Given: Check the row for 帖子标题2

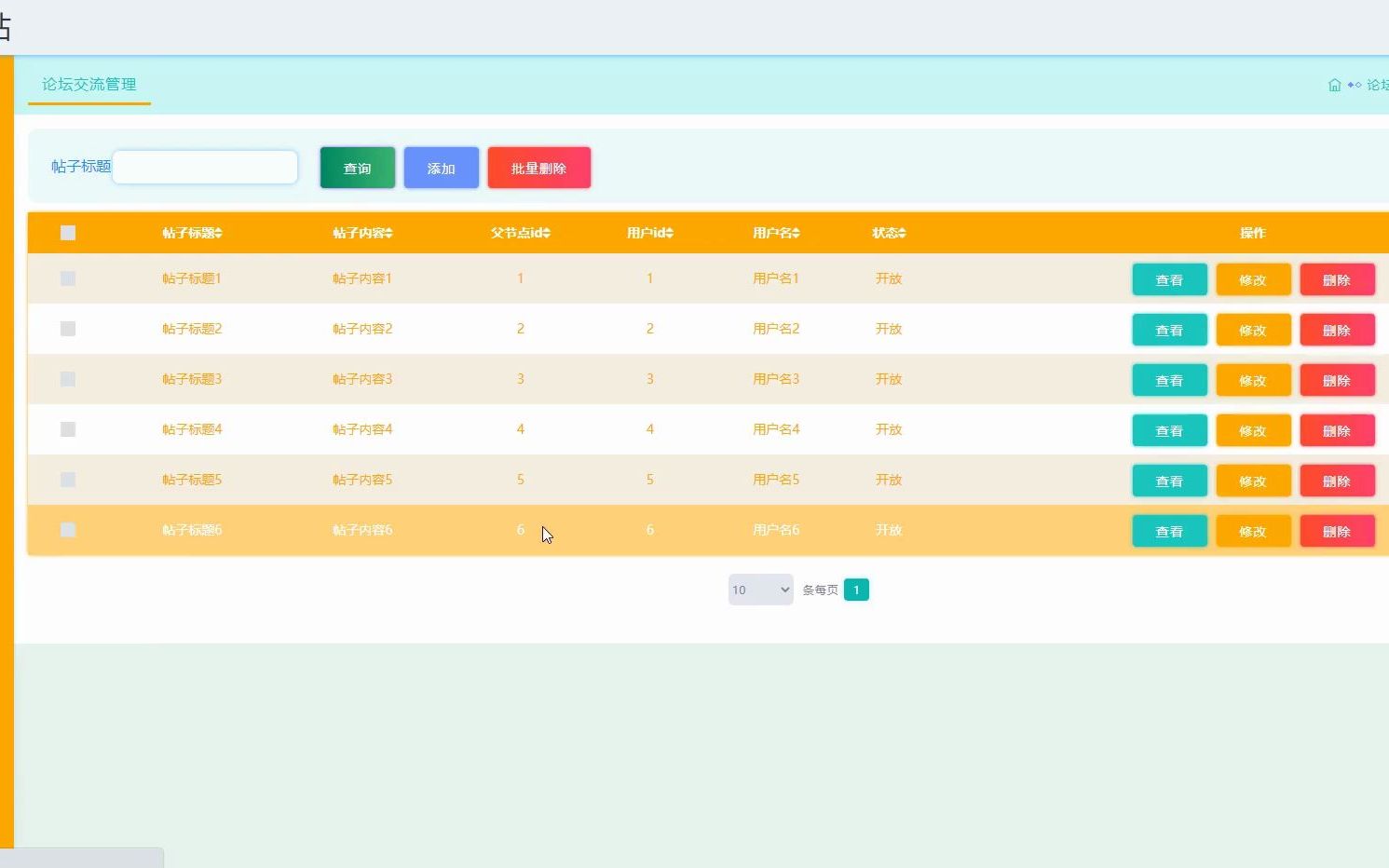Looking at the screenshot, I should (x=68, y=329).
